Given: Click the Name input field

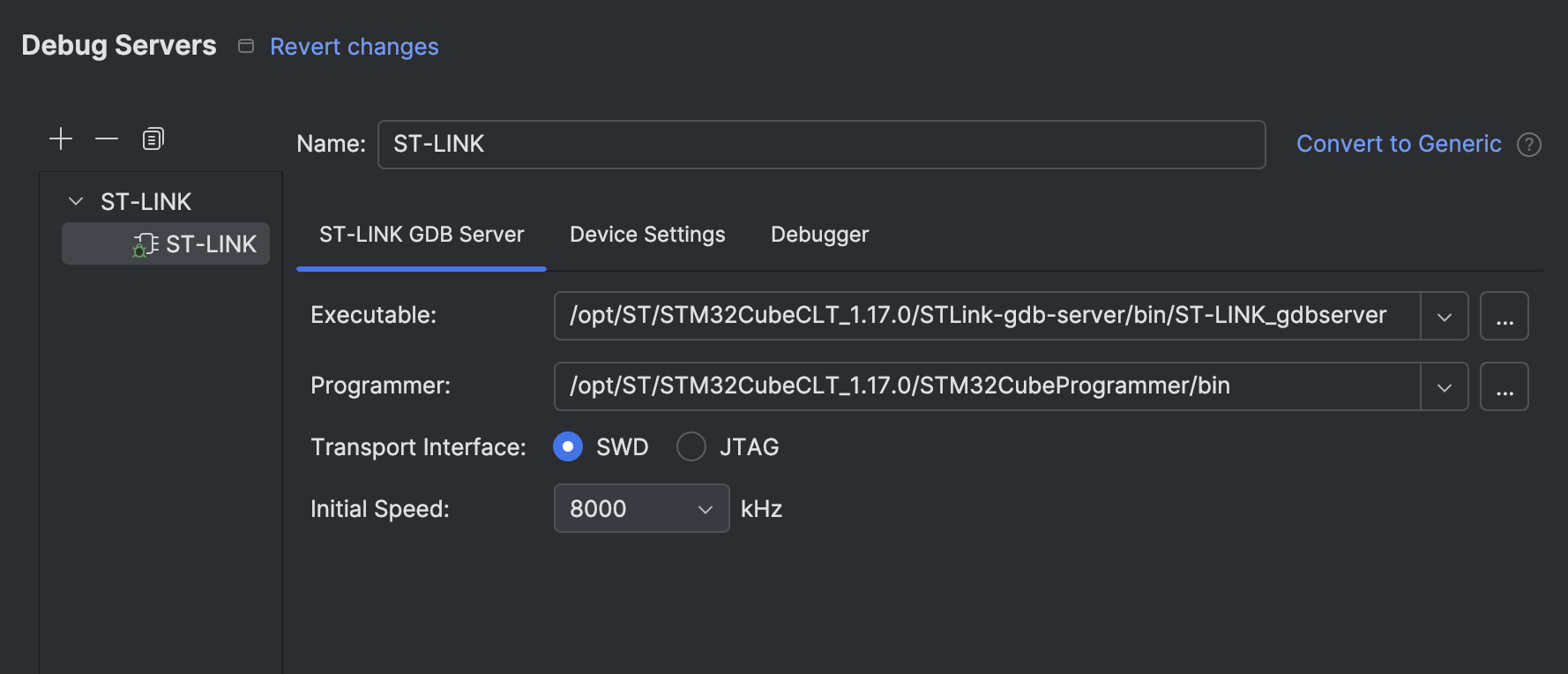Looking at the screenshot, I should pyautogui.click(x=822, y=145).
